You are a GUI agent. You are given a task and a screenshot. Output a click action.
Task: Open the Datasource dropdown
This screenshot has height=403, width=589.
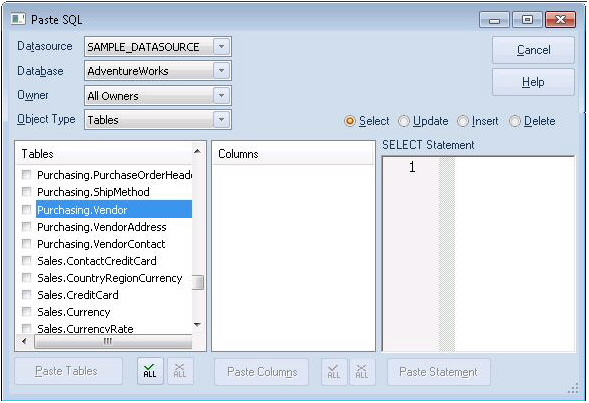tap(221, 47)
